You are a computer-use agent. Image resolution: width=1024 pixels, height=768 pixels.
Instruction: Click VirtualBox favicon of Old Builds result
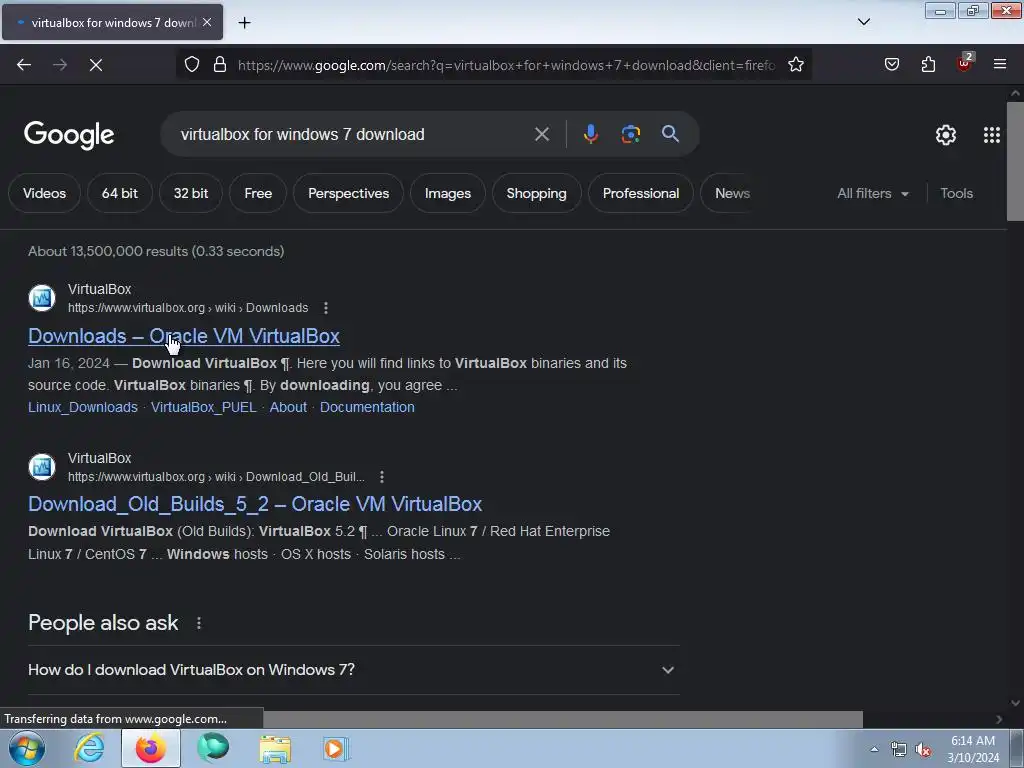pos(42,467)
